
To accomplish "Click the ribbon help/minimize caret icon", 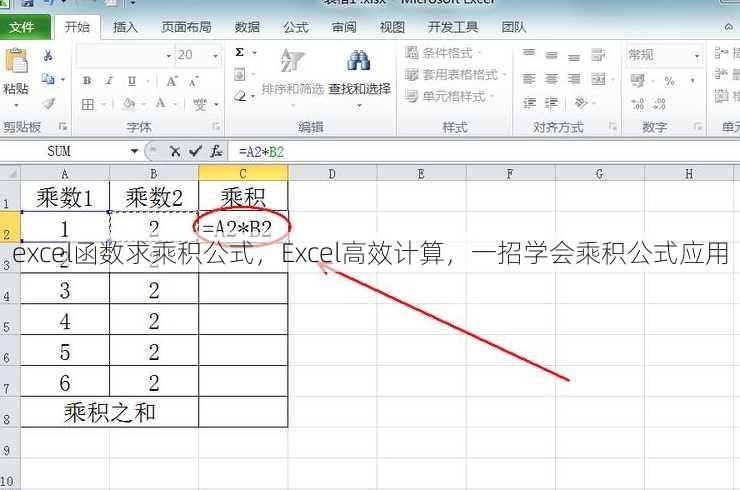I will tap(729, 27).
